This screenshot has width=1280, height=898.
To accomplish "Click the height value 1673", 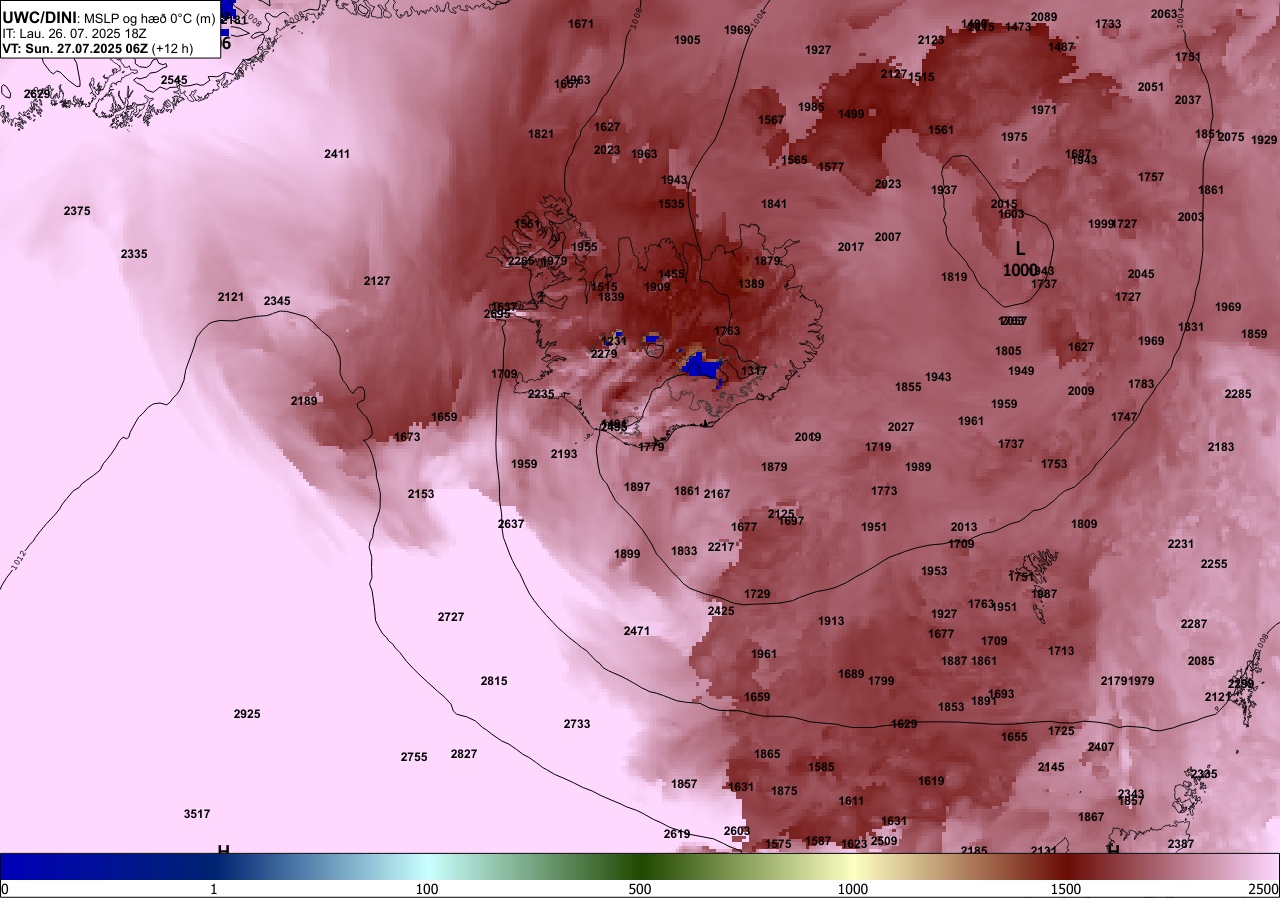I will tap(407, 437).
